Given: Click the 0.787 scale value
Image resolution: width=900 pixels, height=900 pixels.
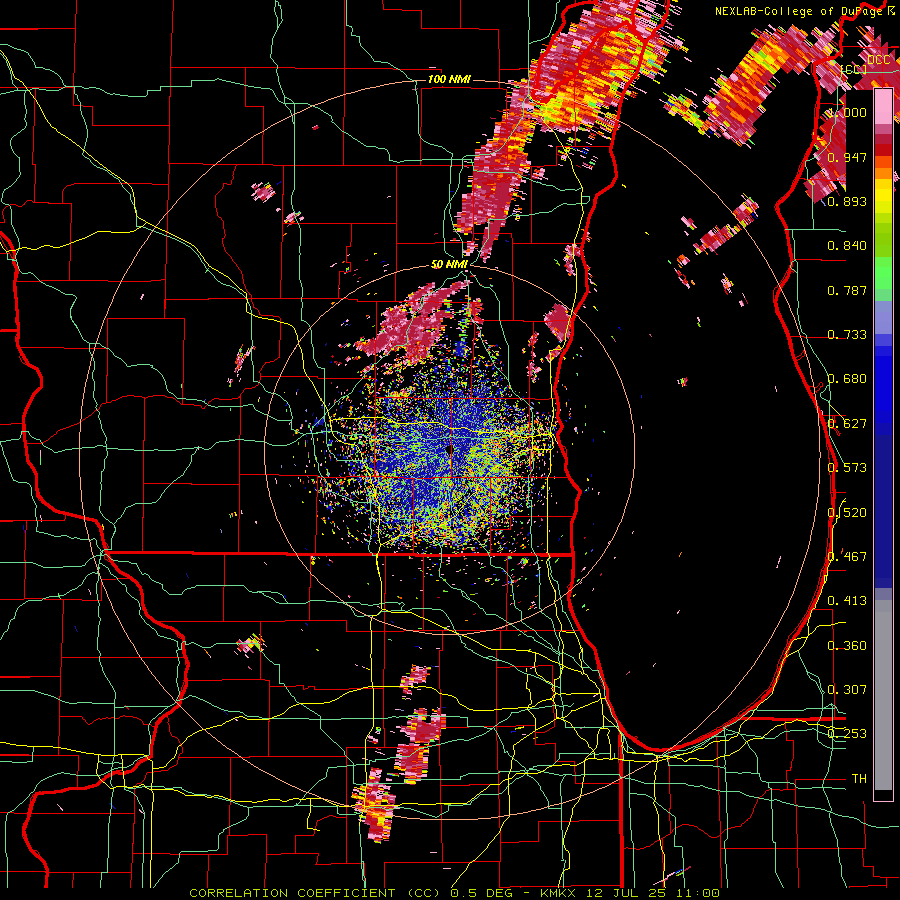Looking at the screenshot, I should (847, 290).
